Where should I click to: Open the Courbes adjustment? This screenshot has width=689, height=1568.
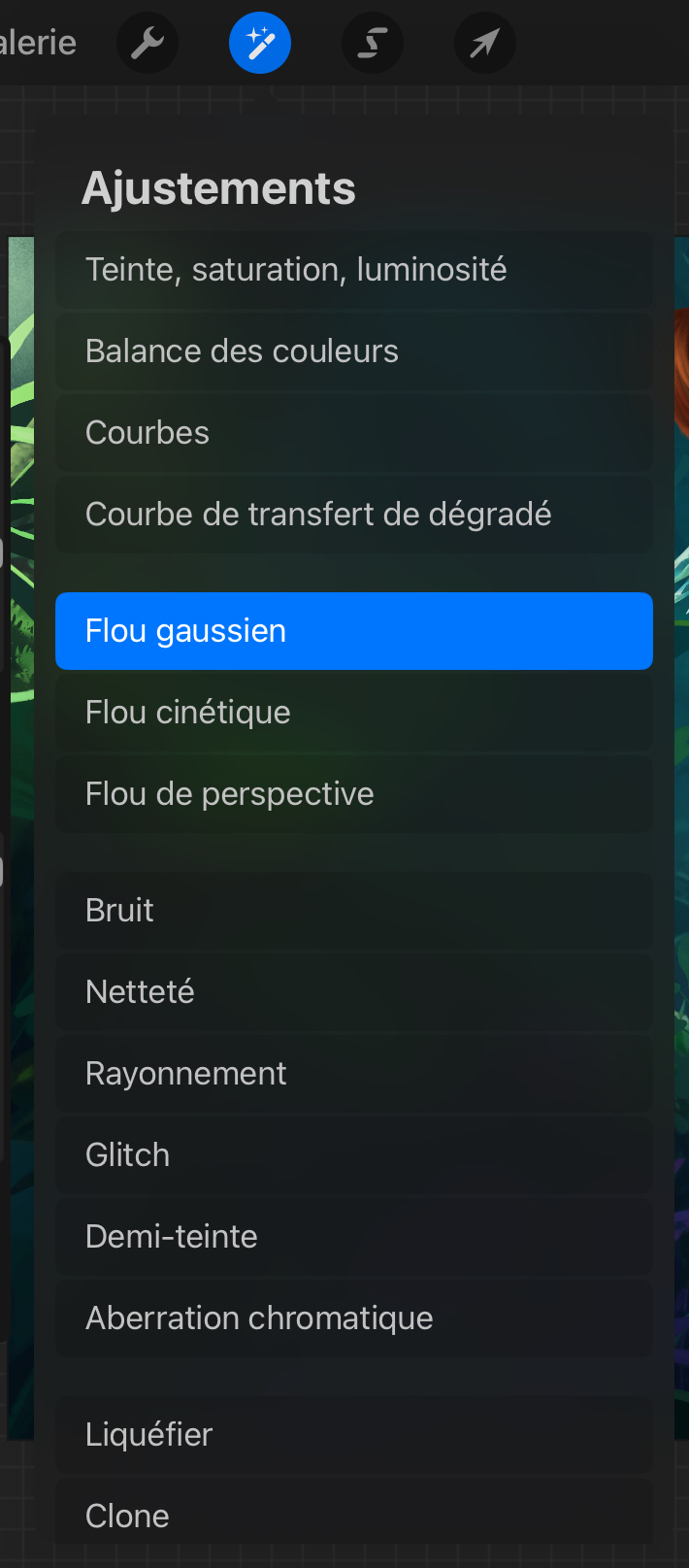[354, 433]
